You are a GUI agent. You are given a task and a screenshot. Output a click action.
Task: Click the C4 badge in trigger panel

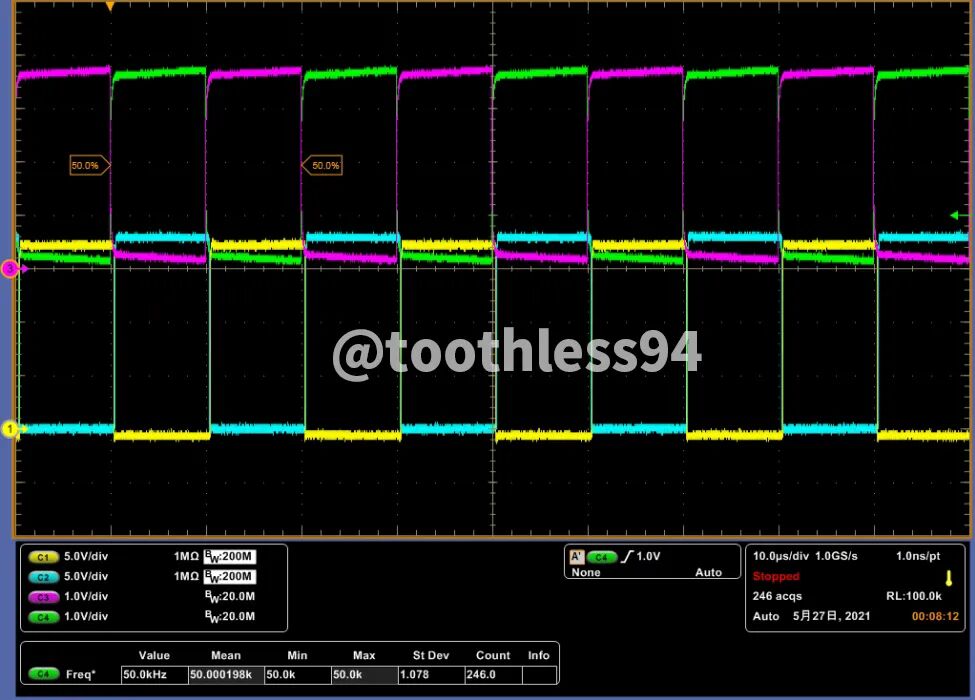601,557
